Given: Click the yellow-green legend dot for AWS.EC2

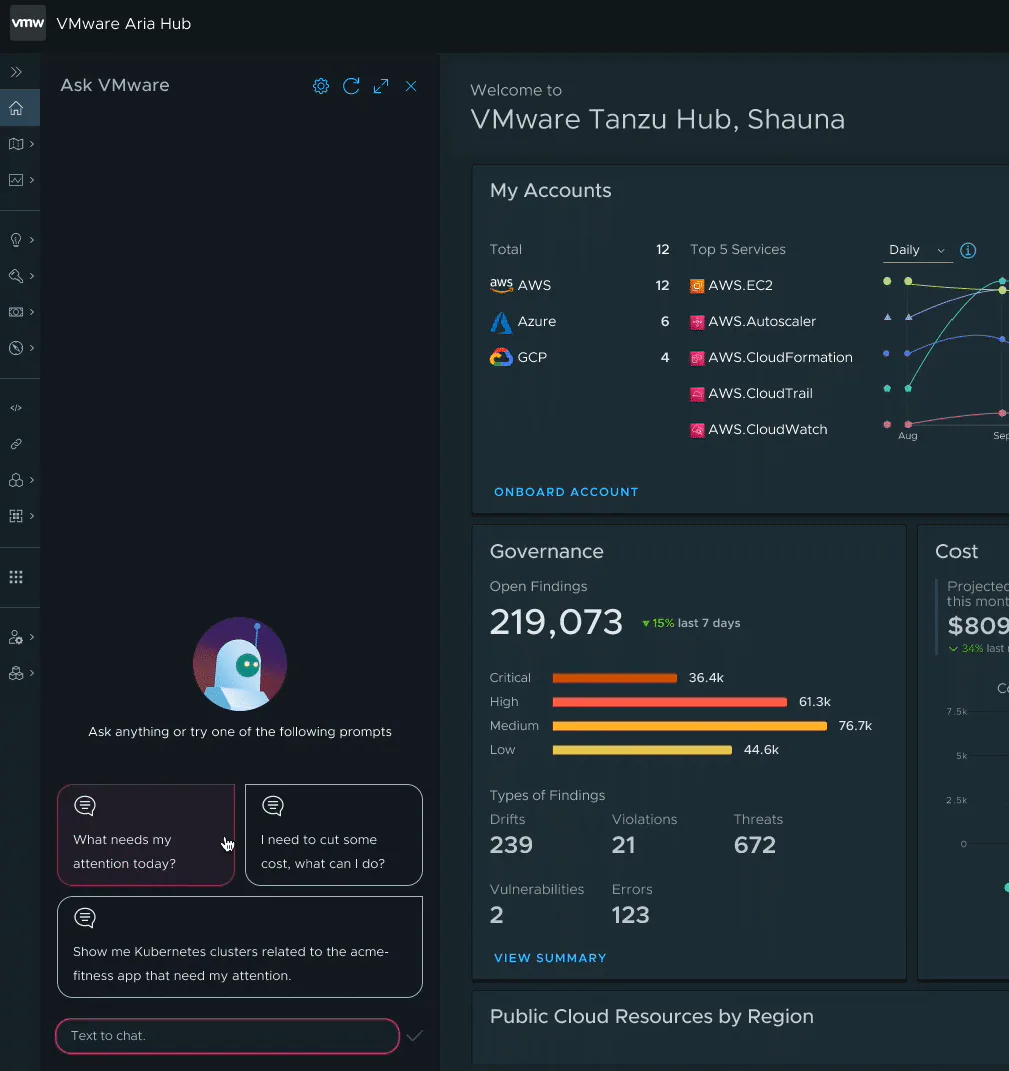Looking at the screenshot, I should pyautogui.click(x=887, y=281).
